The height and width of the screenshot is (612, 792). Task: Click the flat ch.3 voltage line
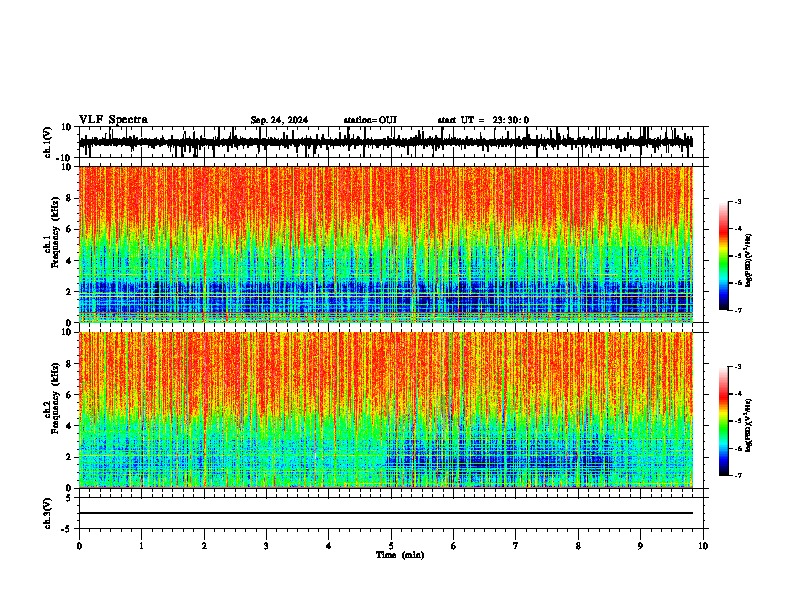386,513
